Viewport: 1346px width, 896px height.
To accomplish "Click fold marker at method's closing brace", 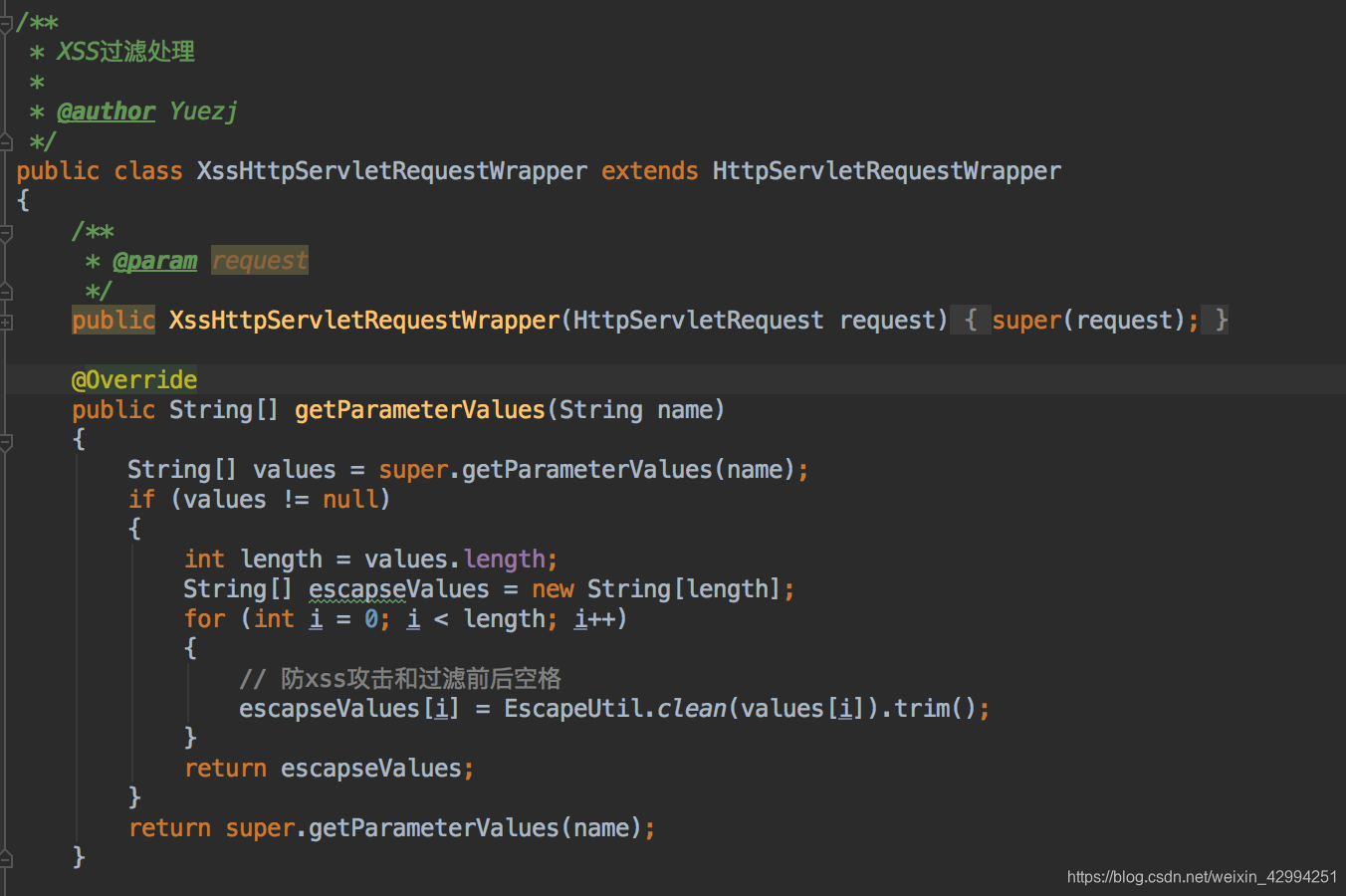I will coord(5,858).
